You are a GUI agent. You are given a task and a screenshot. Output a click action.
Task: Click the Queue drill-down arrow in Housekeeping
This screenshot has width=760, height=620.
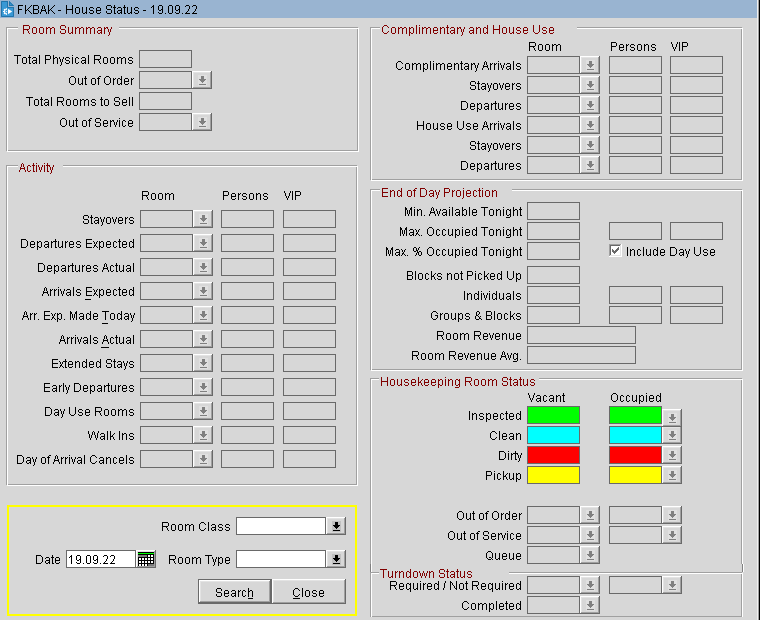590,555
